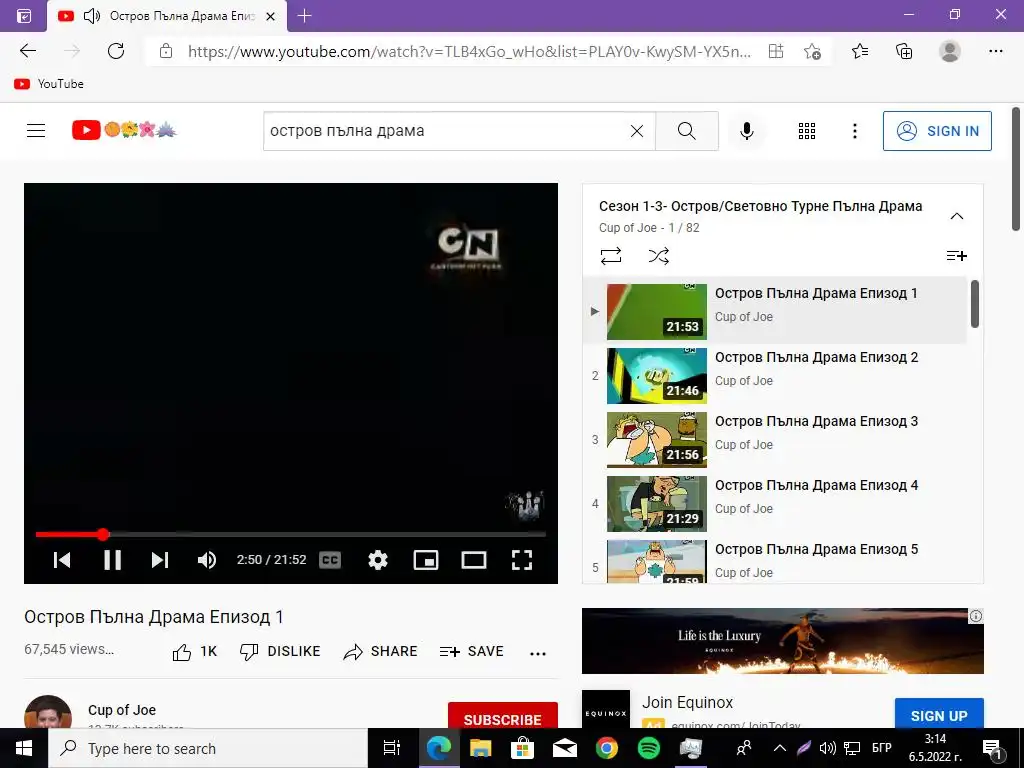1024x768 pixels.
Task: Open Edge settings and more menu
Action: point(995,51)
